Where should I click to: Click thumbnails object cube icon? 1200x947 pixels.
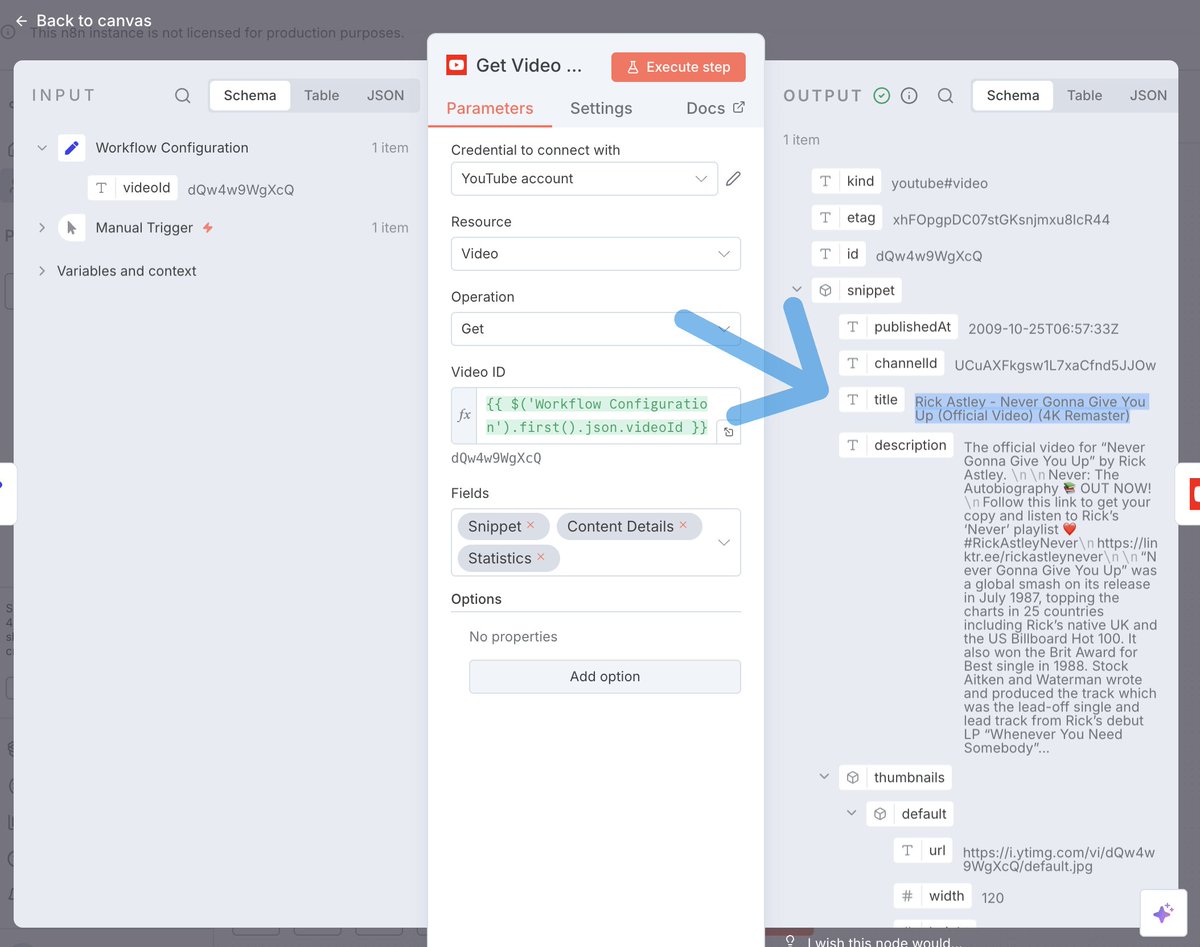click(x=852, y=778)
